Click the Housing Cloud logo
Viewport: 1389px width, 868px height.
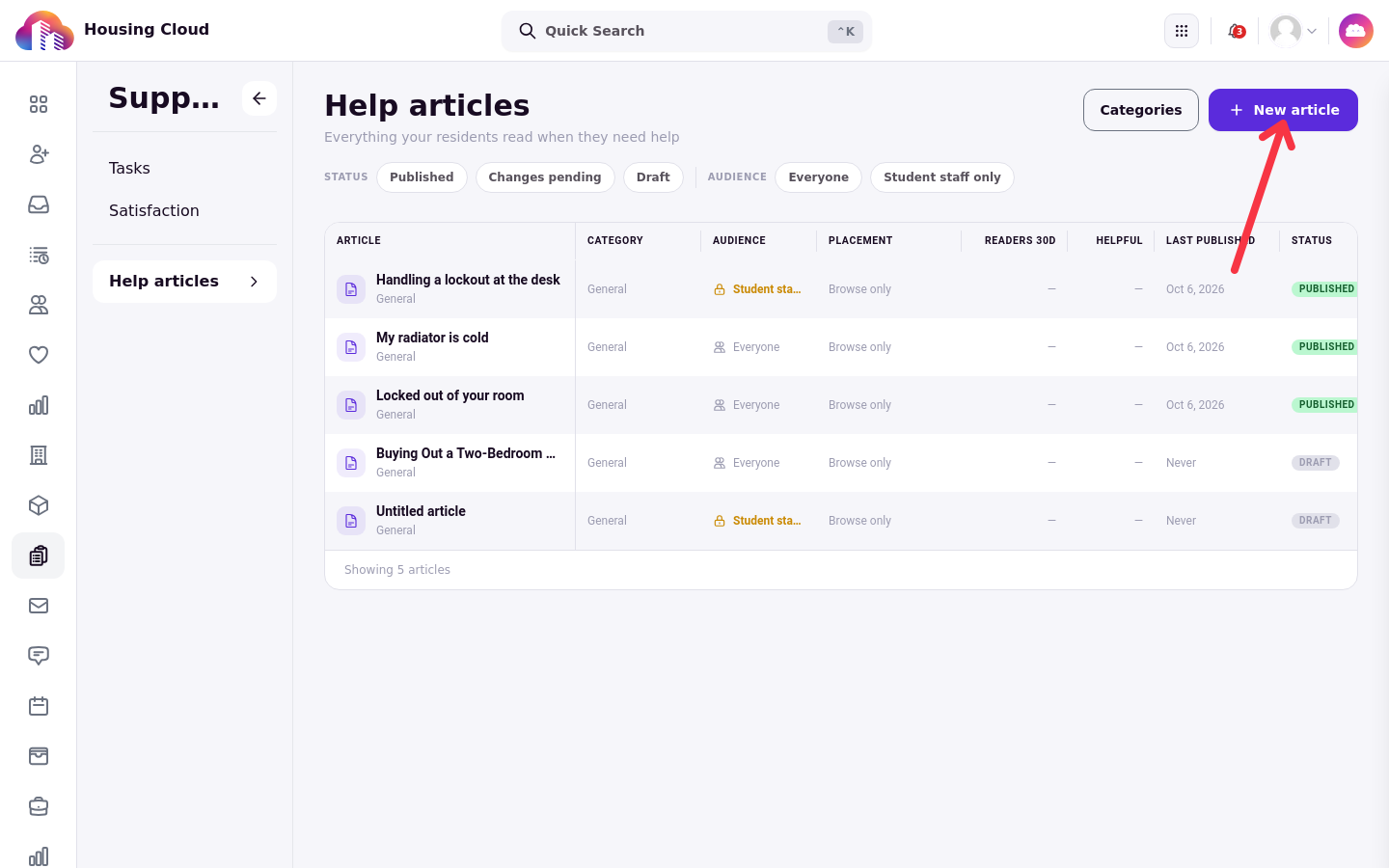point(44,31)
